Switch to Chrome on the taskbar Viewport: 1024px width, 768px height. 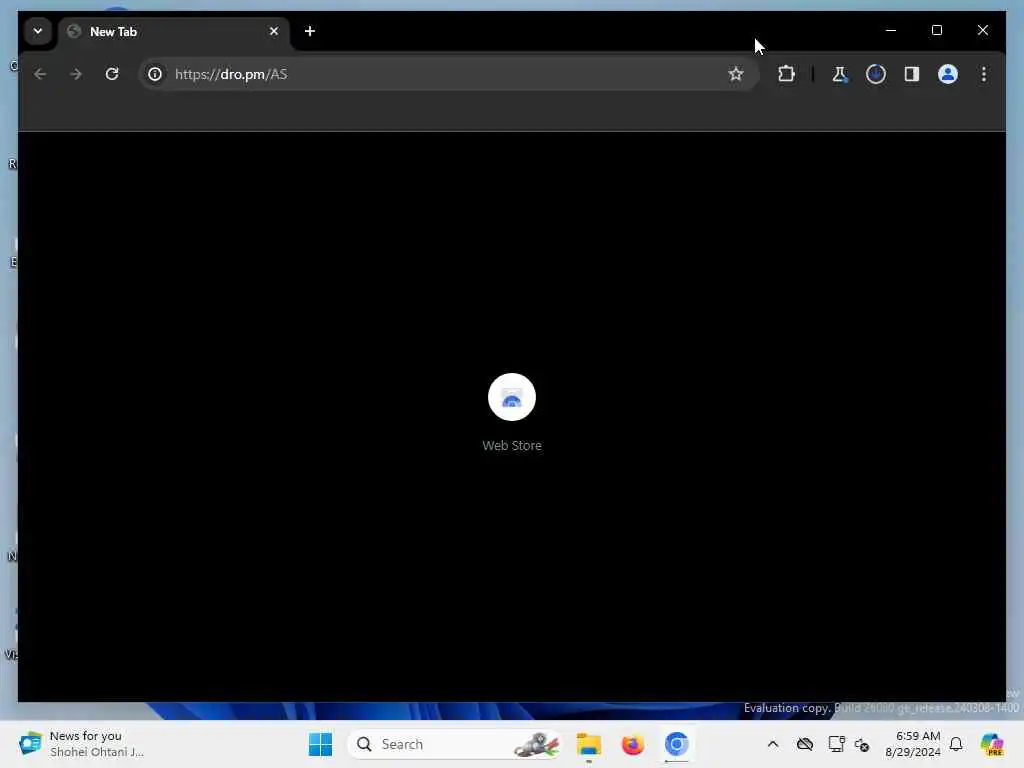click(x=677, y=744)
